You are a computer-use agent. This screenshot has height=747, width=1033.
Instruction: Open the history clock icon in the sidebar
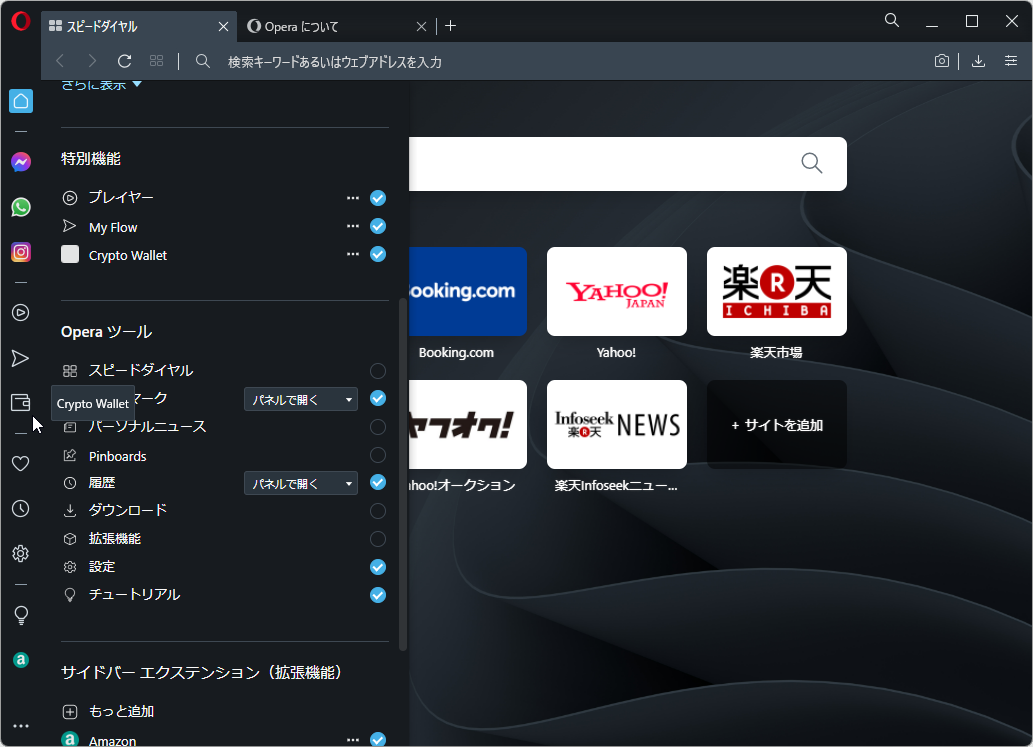[21, 508]
